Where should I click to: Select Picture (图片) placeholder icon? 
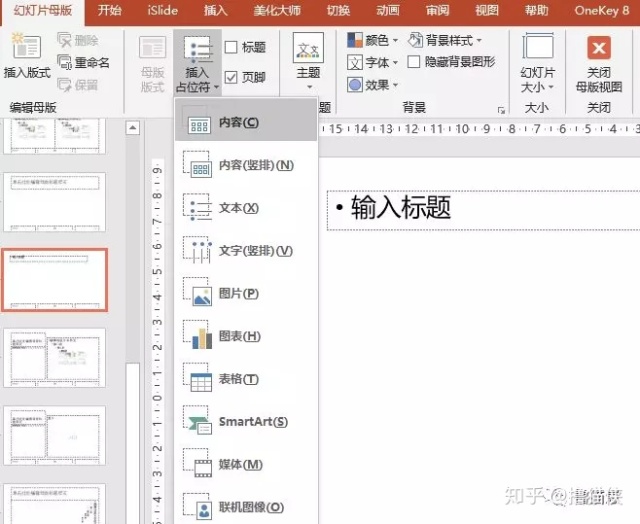197,292
